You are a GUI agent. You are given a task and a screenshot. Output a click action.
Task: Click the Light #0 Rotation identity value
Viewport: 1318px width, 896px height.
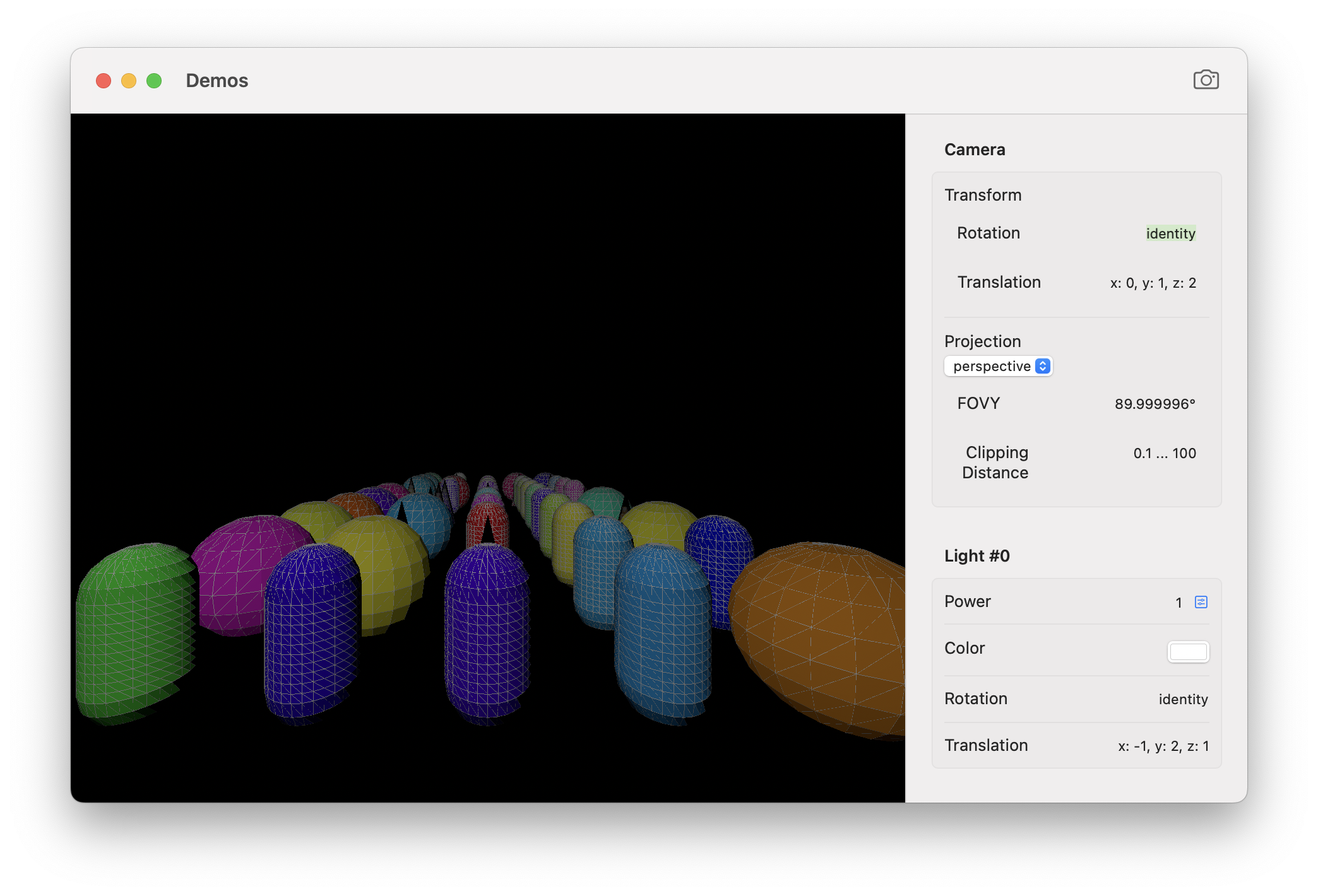click(1183, 699)
